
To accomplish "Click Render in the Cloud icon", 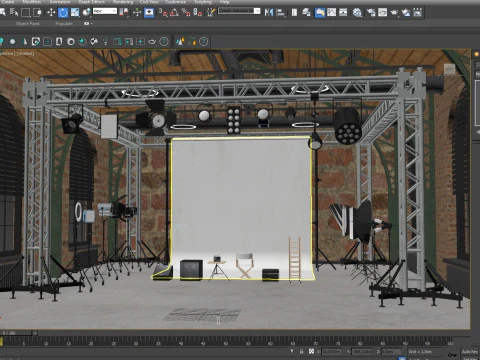I will tap(406, 13).
